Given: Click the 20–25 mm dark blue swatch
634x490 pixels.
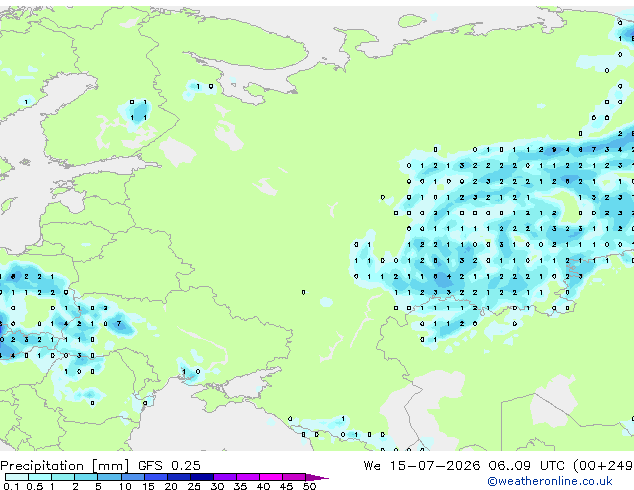Looking at the screenshot, I should 178,477.
